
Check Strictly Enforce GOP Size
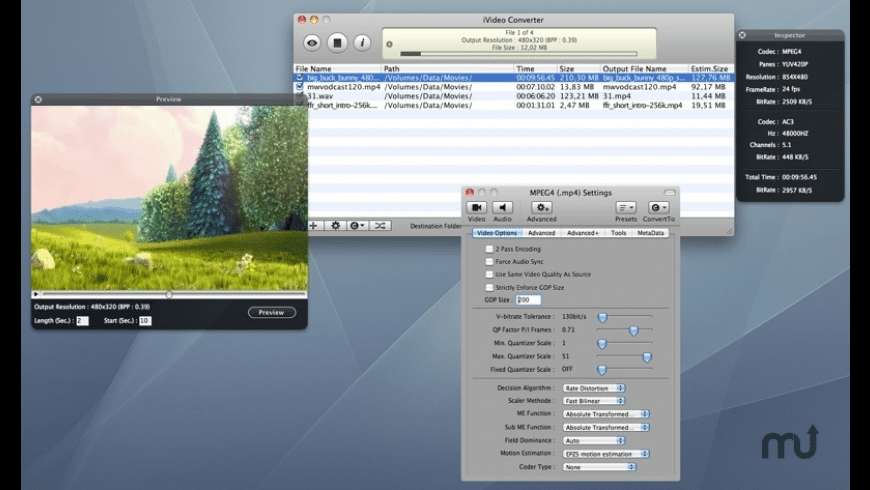(489, 287)
